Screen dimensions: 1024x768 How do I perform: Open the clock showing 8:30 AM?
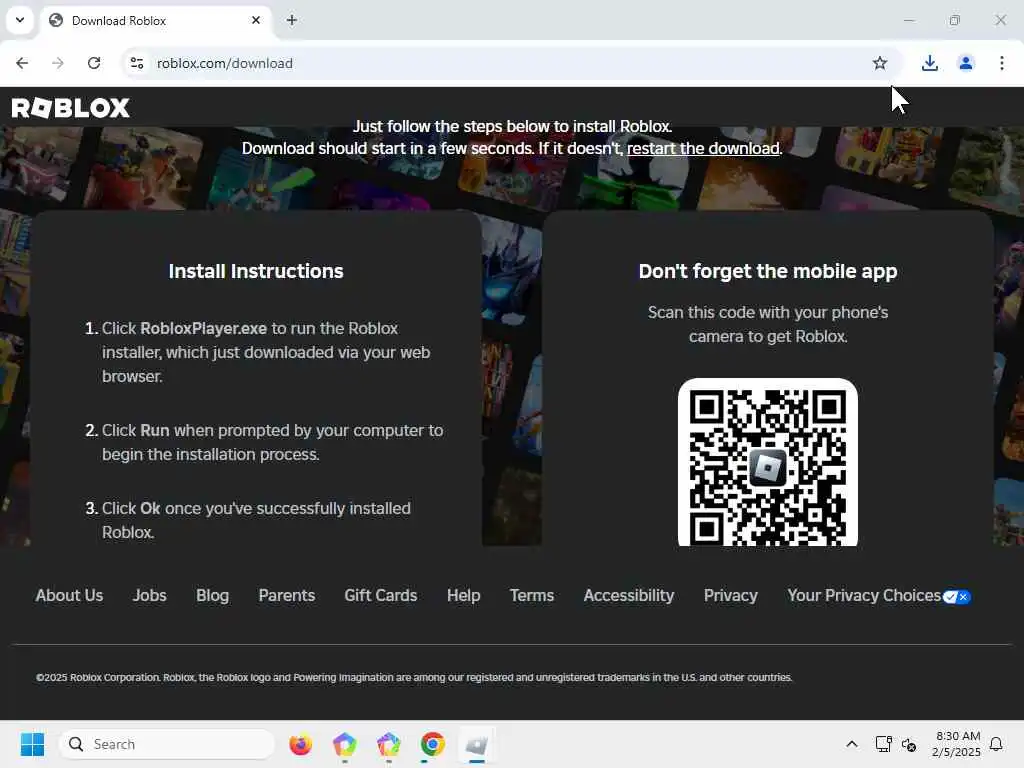957,744
